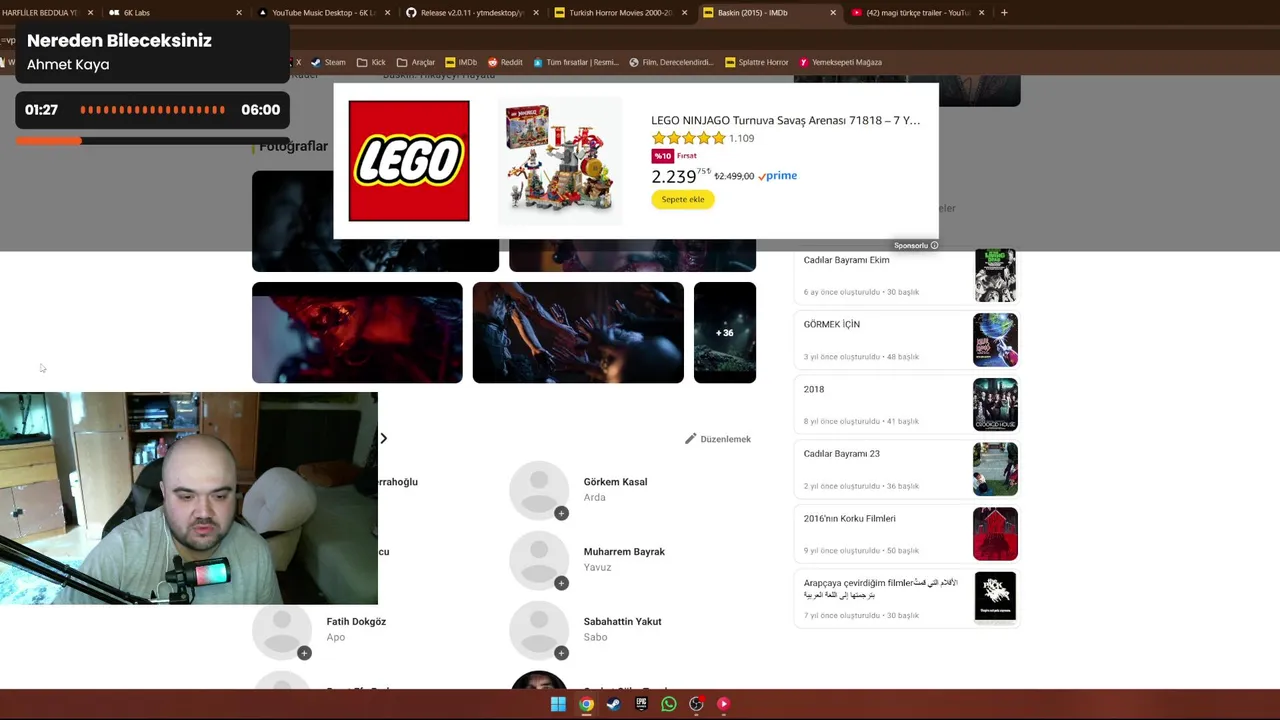Open the 2018 list
Image resolution: width=1280 pixels, height=720 pixels.
(x=814, y=389)
